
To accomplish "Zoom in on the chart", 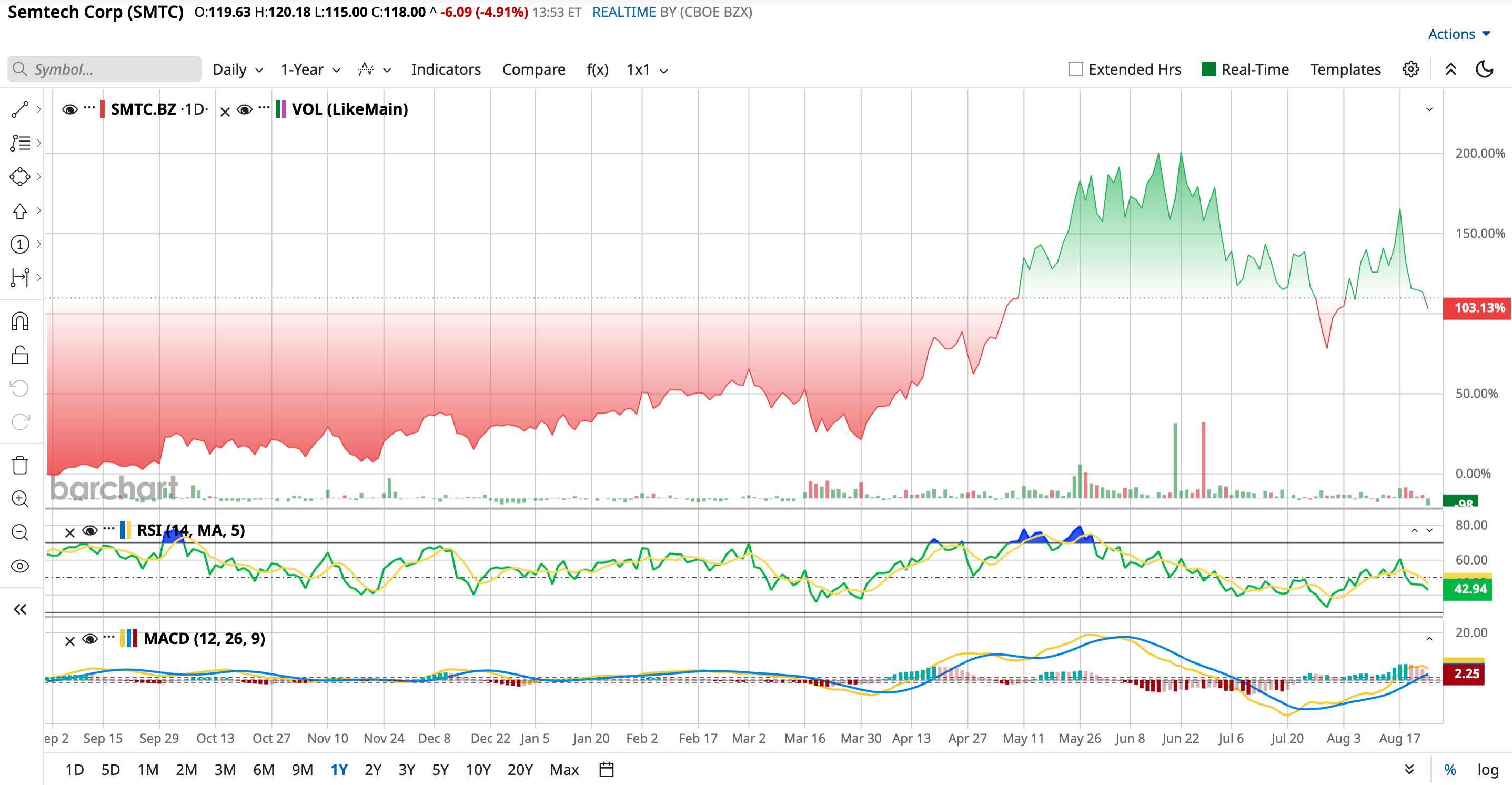I will pos(20,499).
